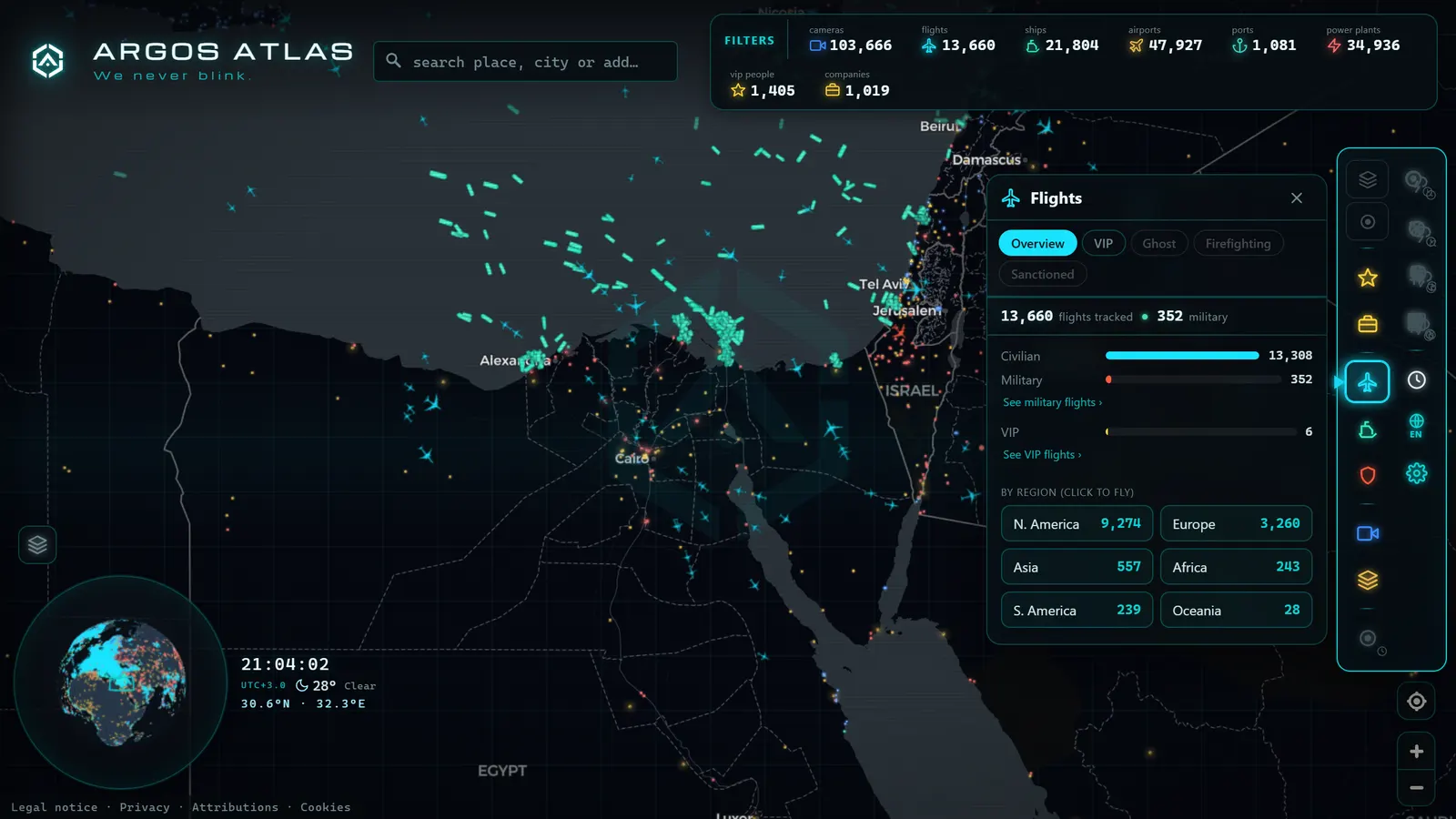
Task: Switch to the VIP tab in Flights
Action: (x=1103, y=244)
